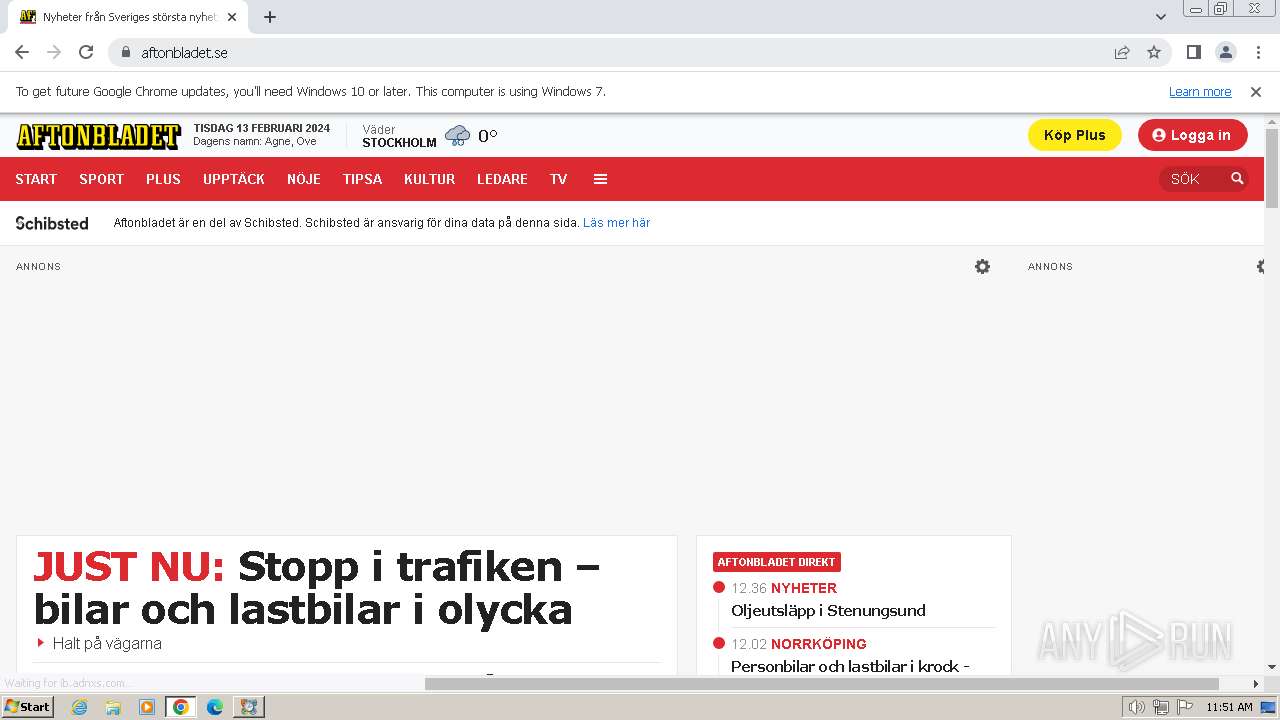
Task: Go back with the browser back arrow
Action: (x=22, y=52)
